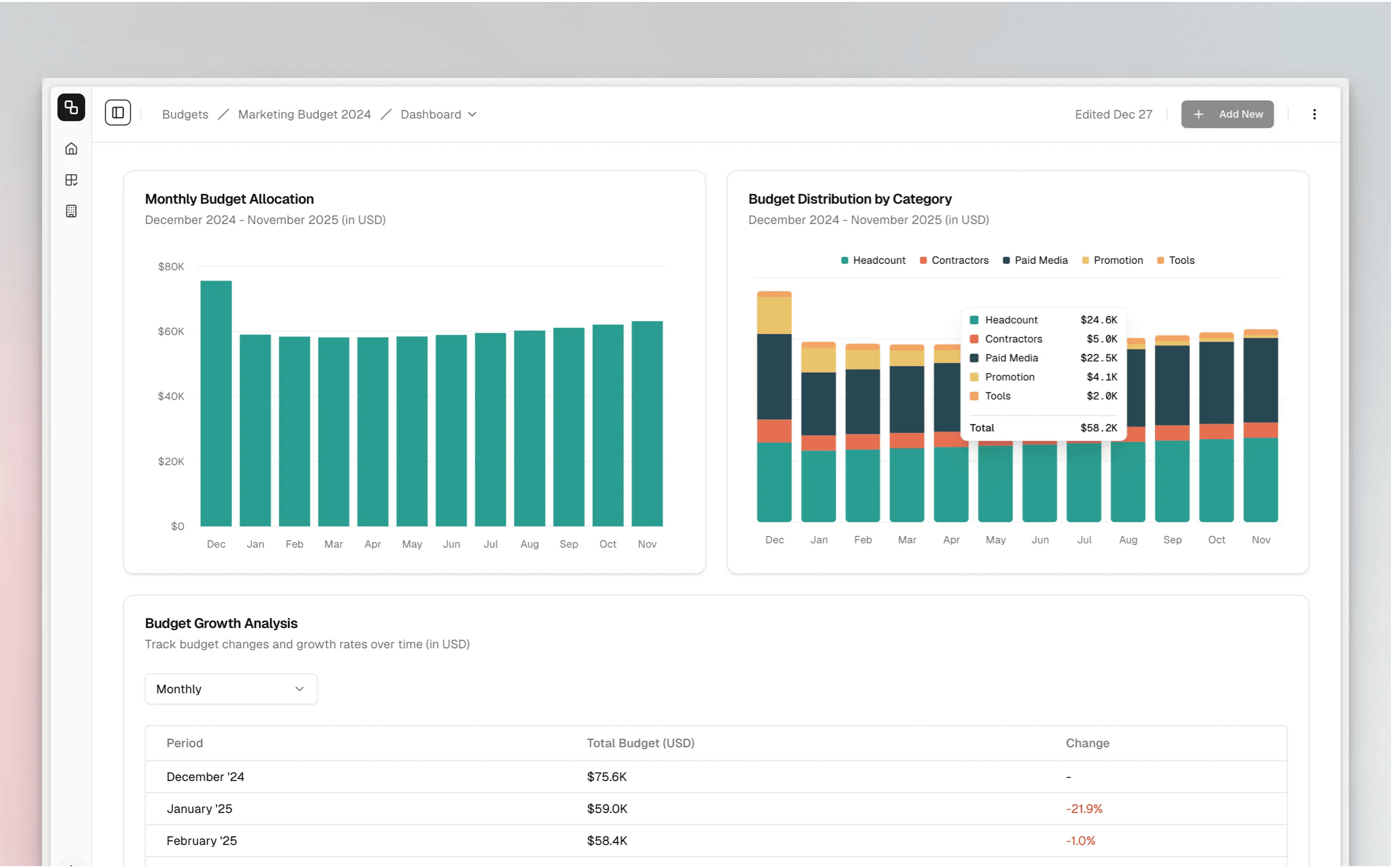The height and width of the screenshot is (868, 1391).
Task: Toggle Contractors series in chart legend
Action: (x=954, y=260)
